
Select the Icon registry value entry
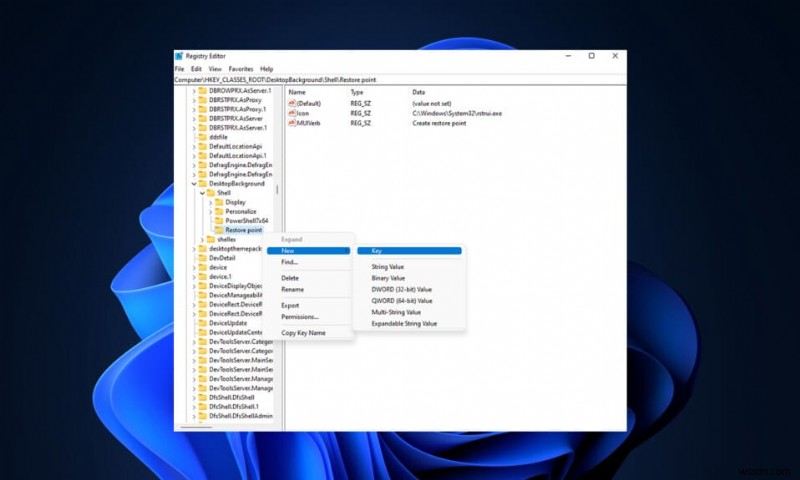303,113
